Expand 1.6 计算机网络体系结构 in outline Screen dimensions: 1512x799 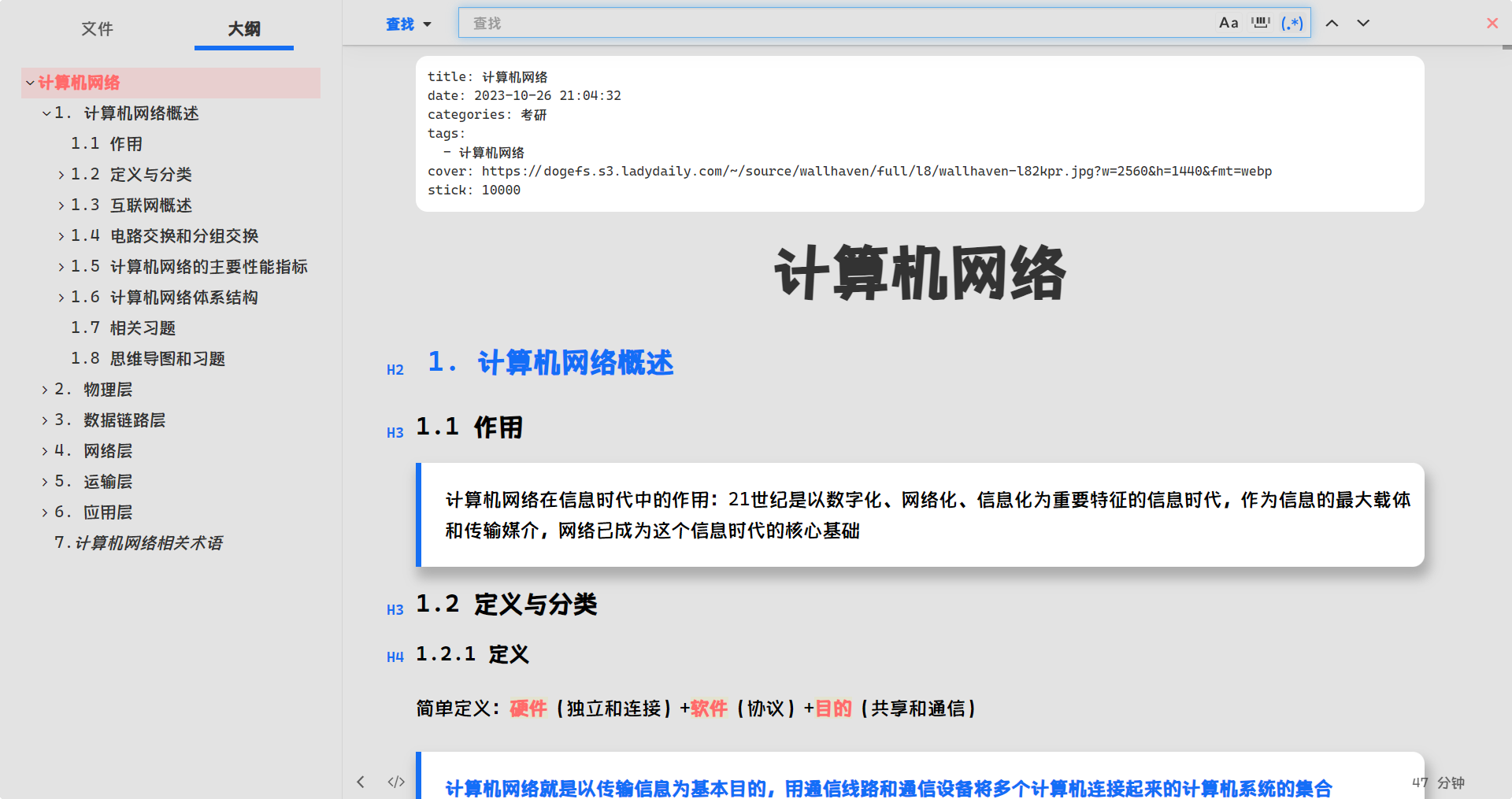click(x=61, y=298)
